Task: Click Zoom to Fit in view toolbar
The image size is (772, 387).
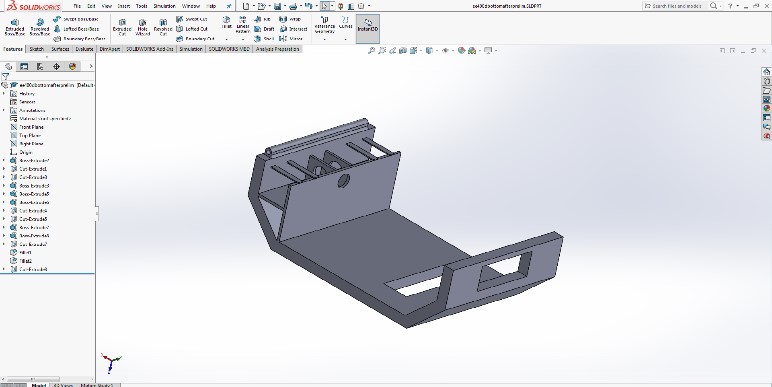Action: pos(371,50)
